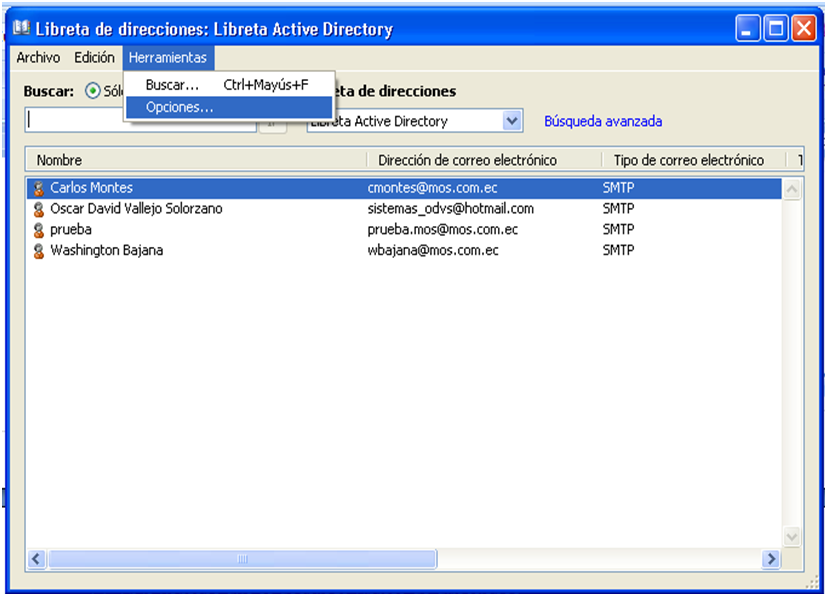Select Washington Bajana contact
827x596 pixels.
(107, 251)
